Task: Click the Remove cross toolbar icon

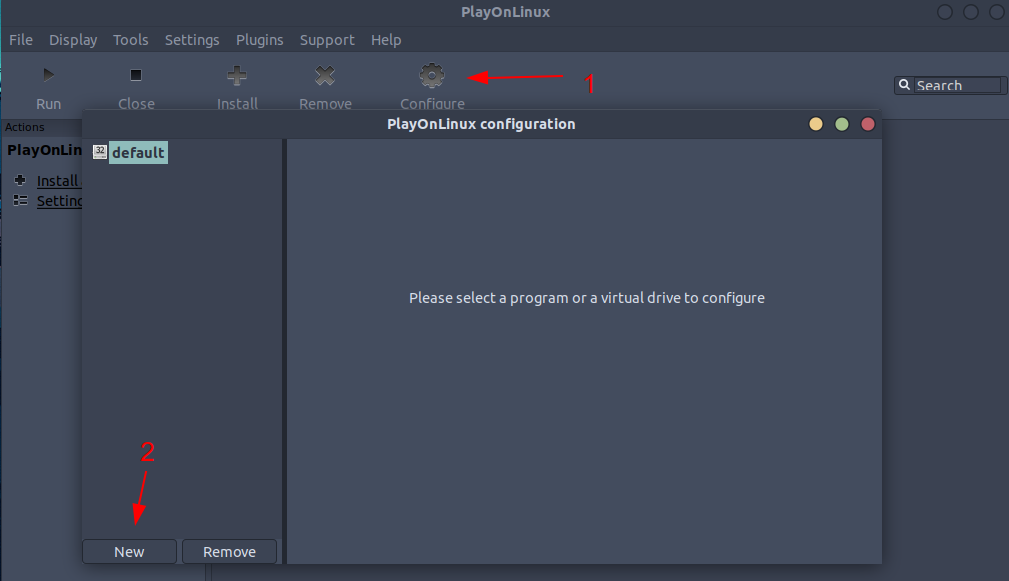Action: [324, 74]
